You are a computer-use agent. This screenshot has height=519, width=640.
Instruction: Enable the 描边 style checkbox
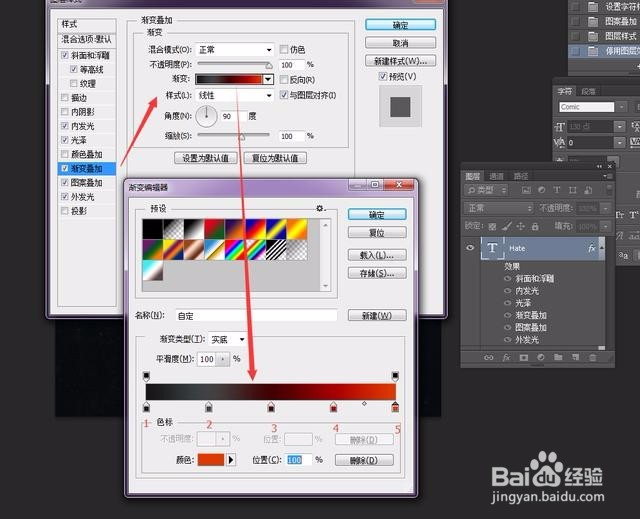tap(64, 98)
